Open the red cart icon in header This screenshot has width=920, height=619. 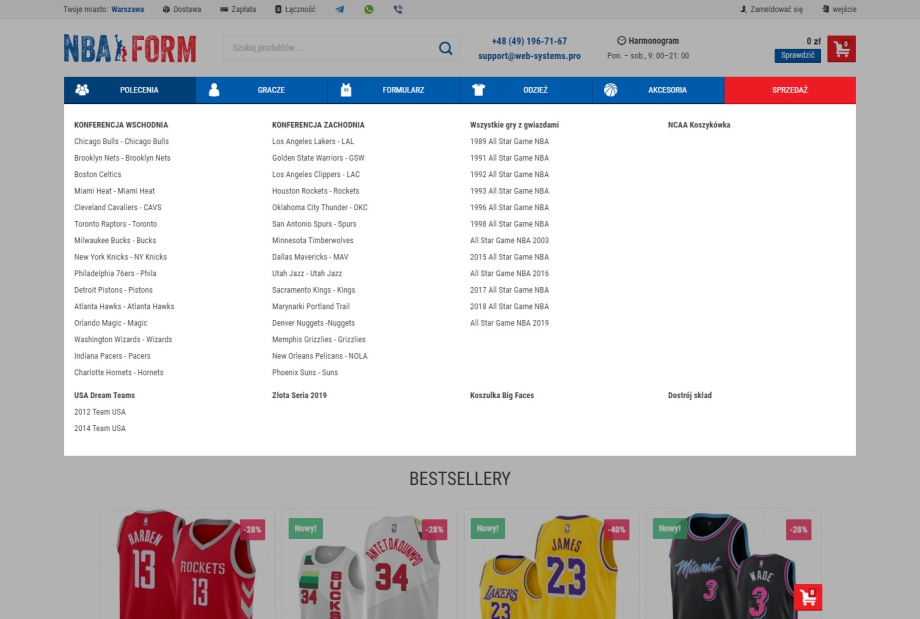(x=841, y=49)
